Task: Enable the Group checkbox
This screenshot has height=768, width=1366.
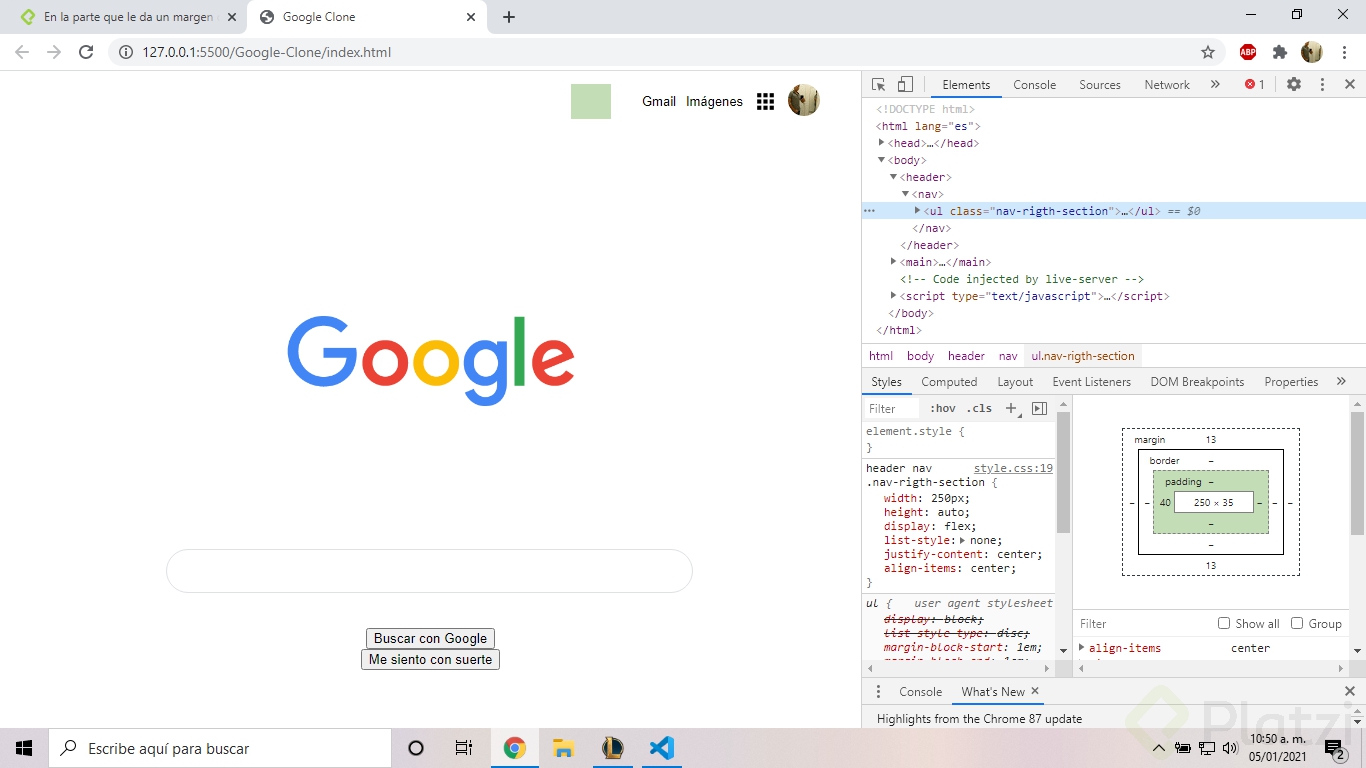Action: point(1297,623)
